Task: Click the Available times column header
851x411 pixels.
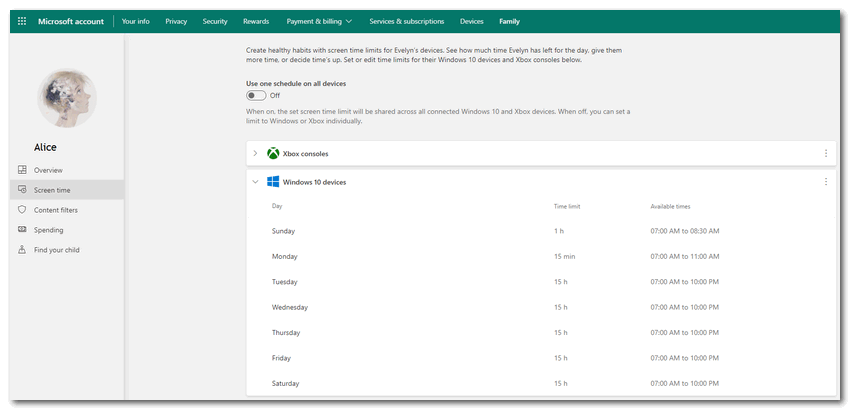Action: (670, 206)
